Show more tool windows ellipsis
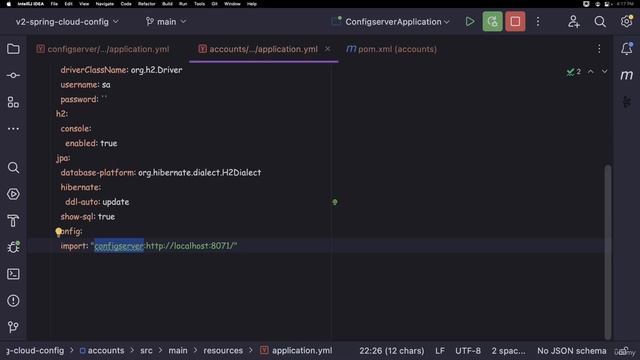This screenshot has height=360, width=640. 13,129
